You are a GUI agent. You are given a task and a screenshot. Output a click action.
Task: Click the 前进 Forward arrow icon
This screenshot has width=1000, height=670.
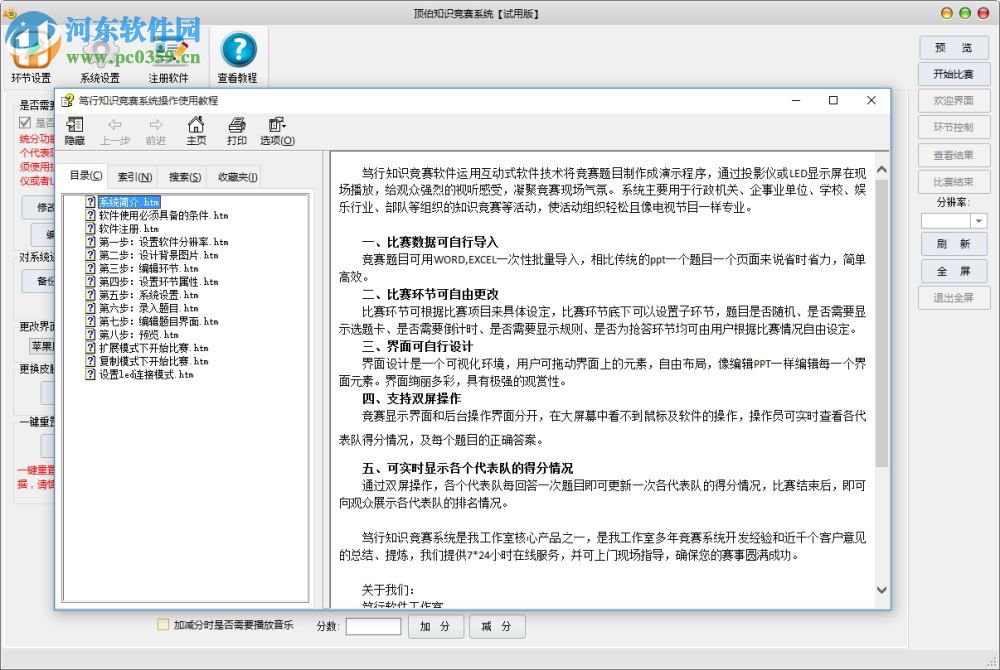(x=154, y=130)
